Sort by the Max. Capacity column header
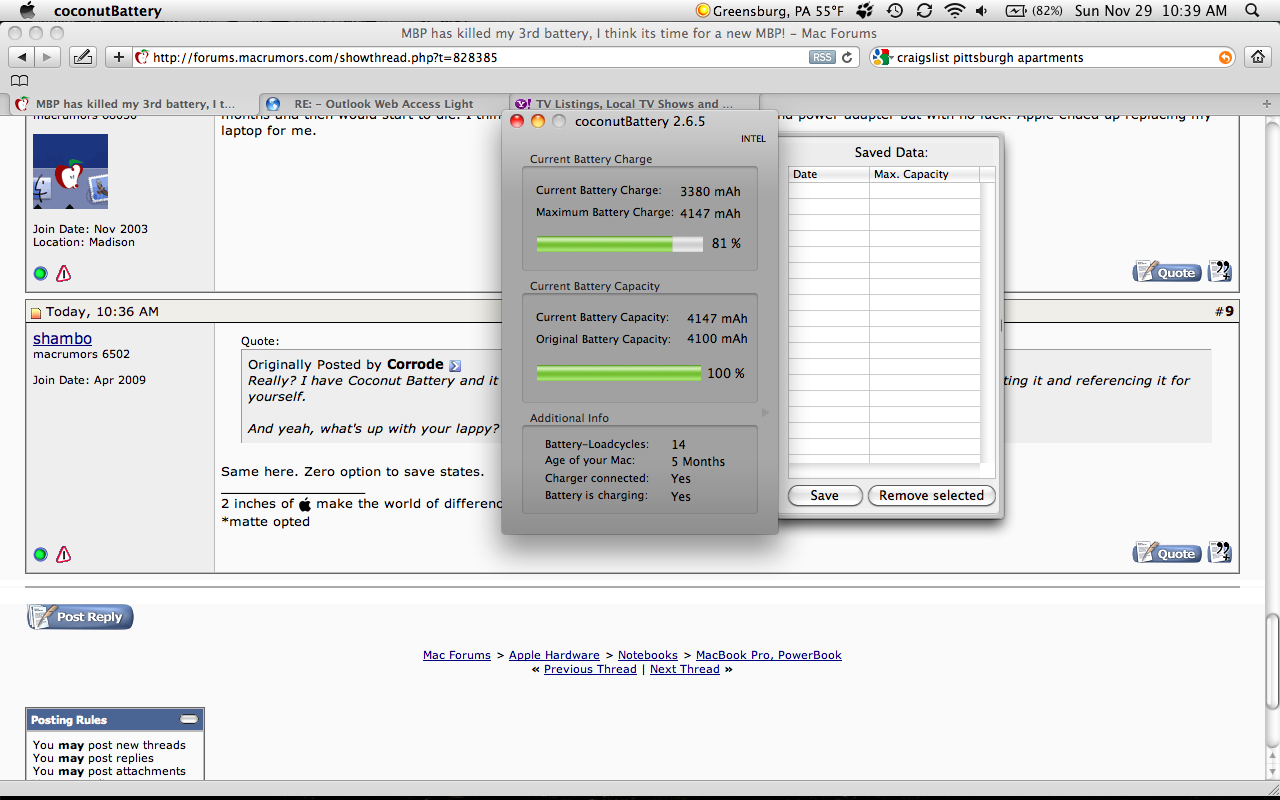Viewport: 1280px width, 800px height. tap(924, 174)
